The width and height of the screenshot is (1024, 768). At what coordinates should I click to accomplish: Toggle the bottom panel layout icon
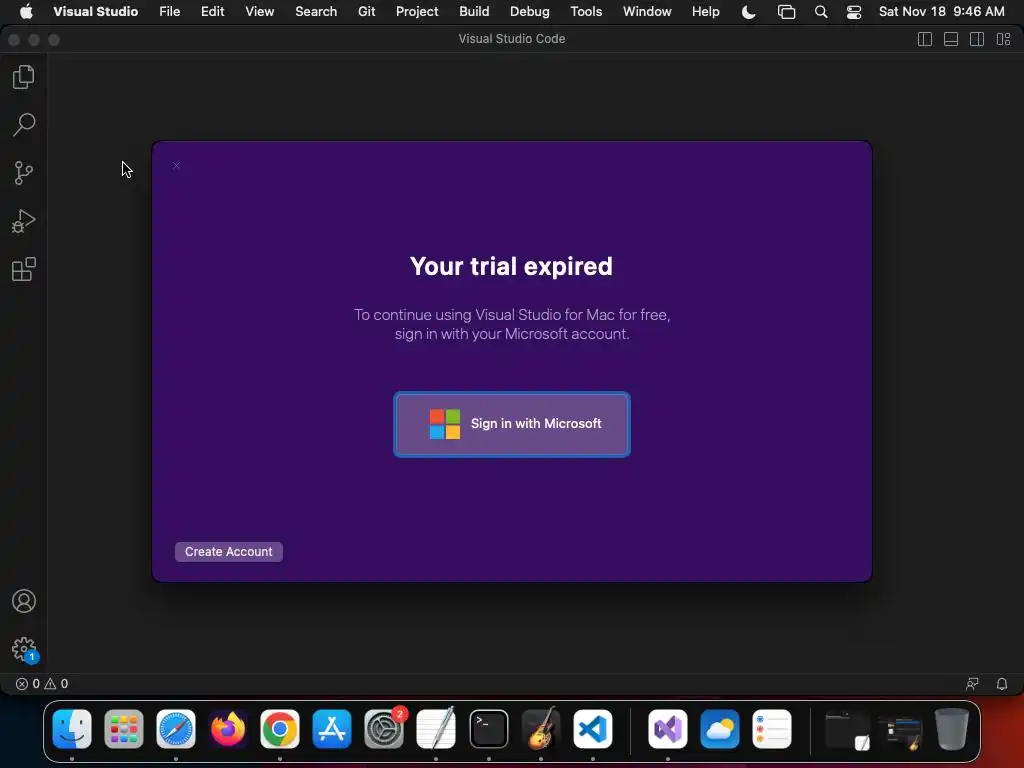click(x=951, y=39)
